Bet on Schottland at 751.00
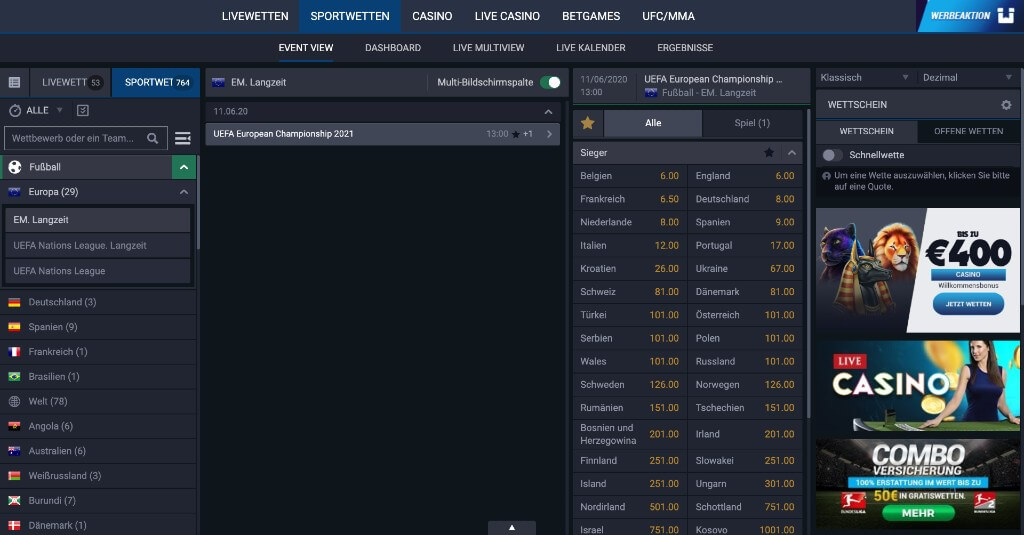 pos(744,507)
